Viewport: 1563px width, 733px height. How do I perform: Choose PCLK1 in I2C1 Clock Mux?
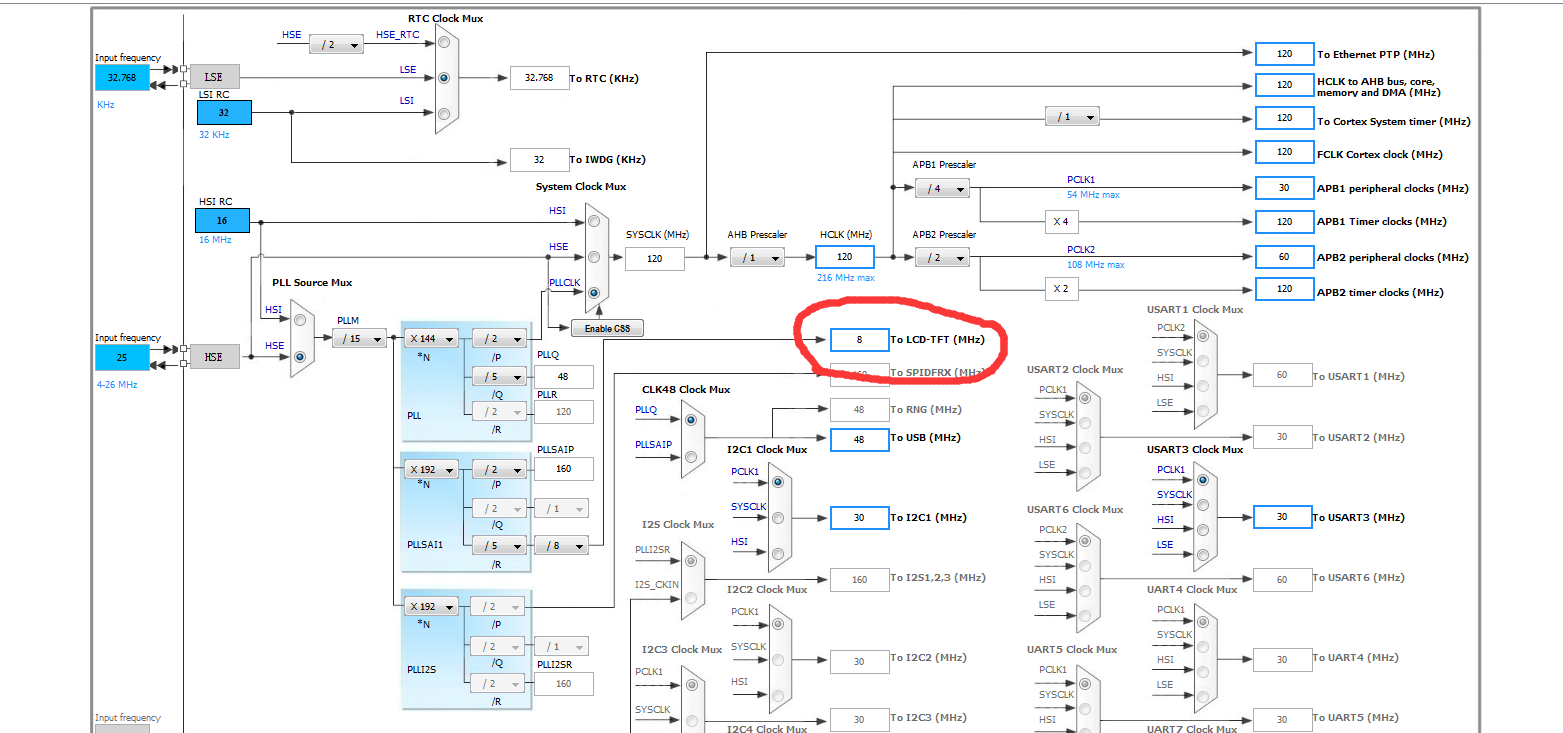click(777, 482)
